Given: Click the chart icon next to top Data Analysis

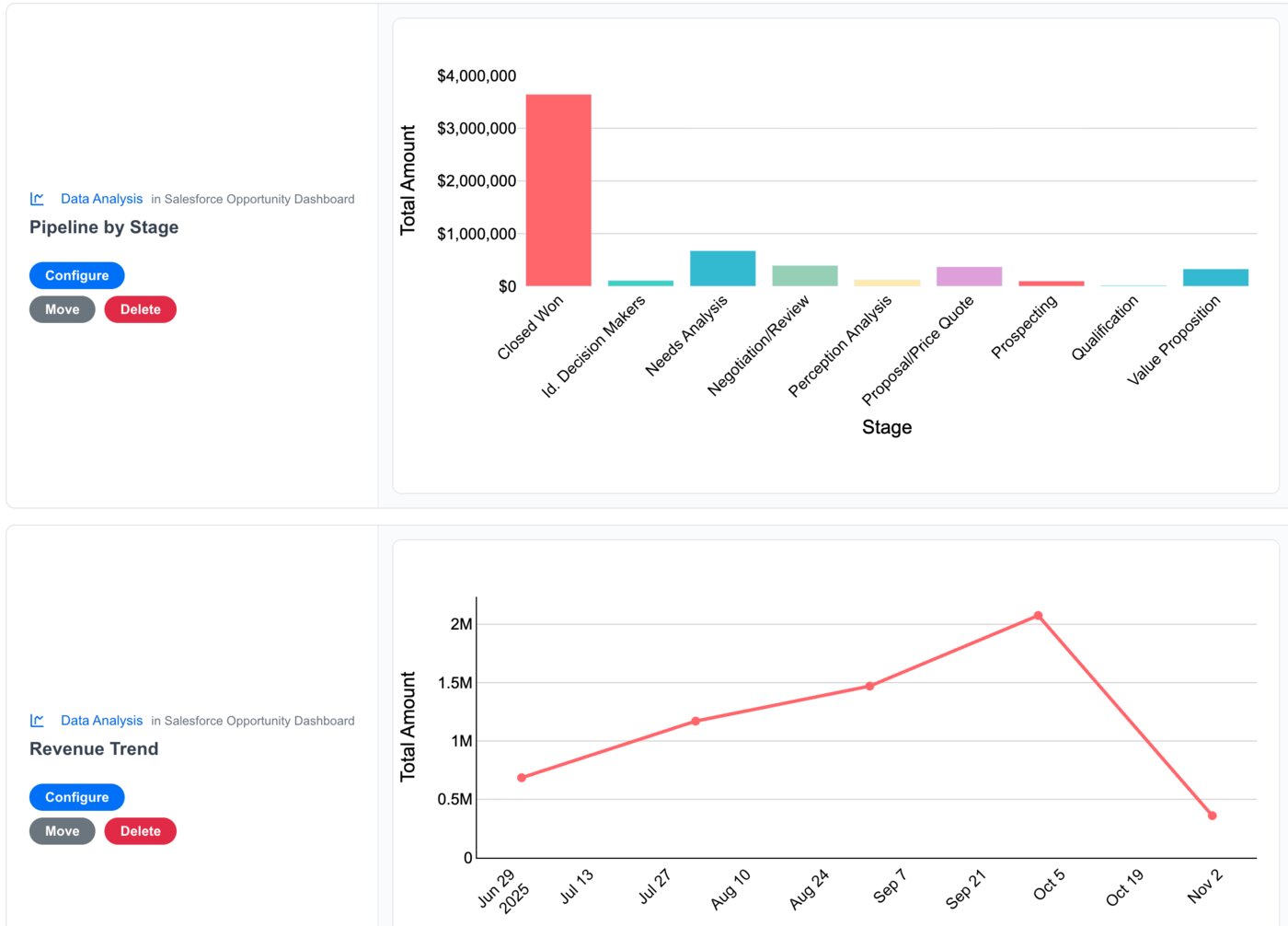Looking at the screenshot, I should pyautogui.click(x=37, y=198).
